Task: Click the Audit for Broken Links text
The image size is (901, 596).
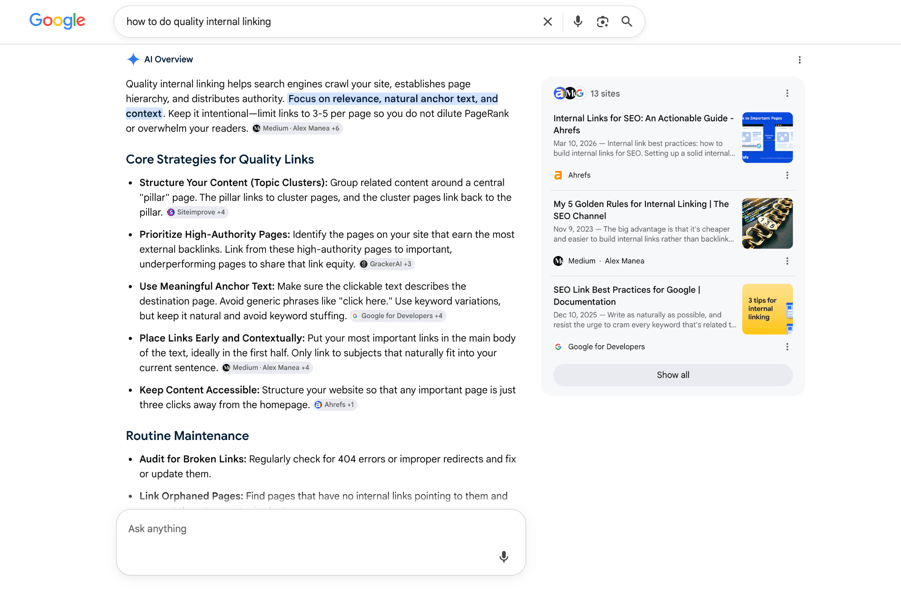Action: (x=192, y=459)
